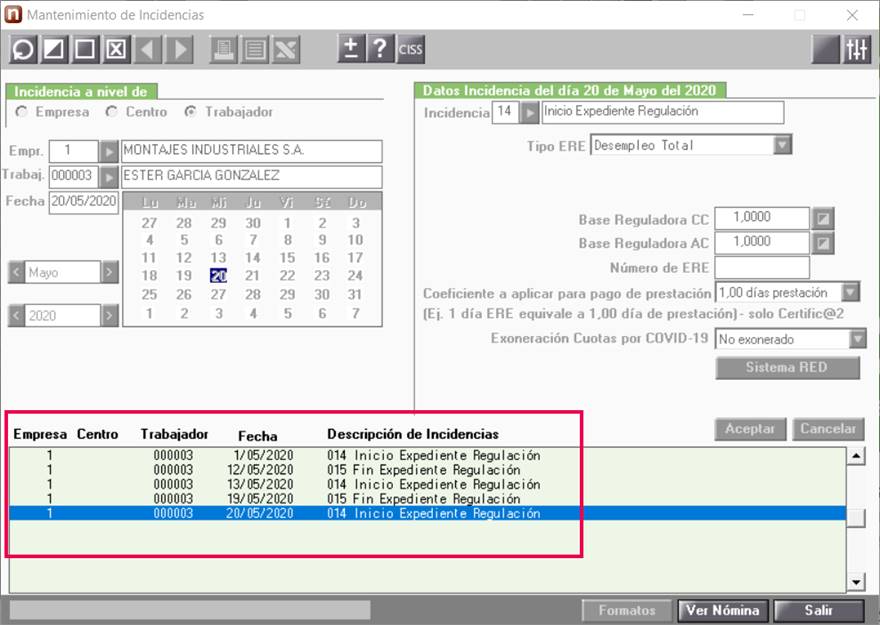This screenshot has height=625, width=880.
Task: Select day 20 in the calendar
Action: pos(218,275)
